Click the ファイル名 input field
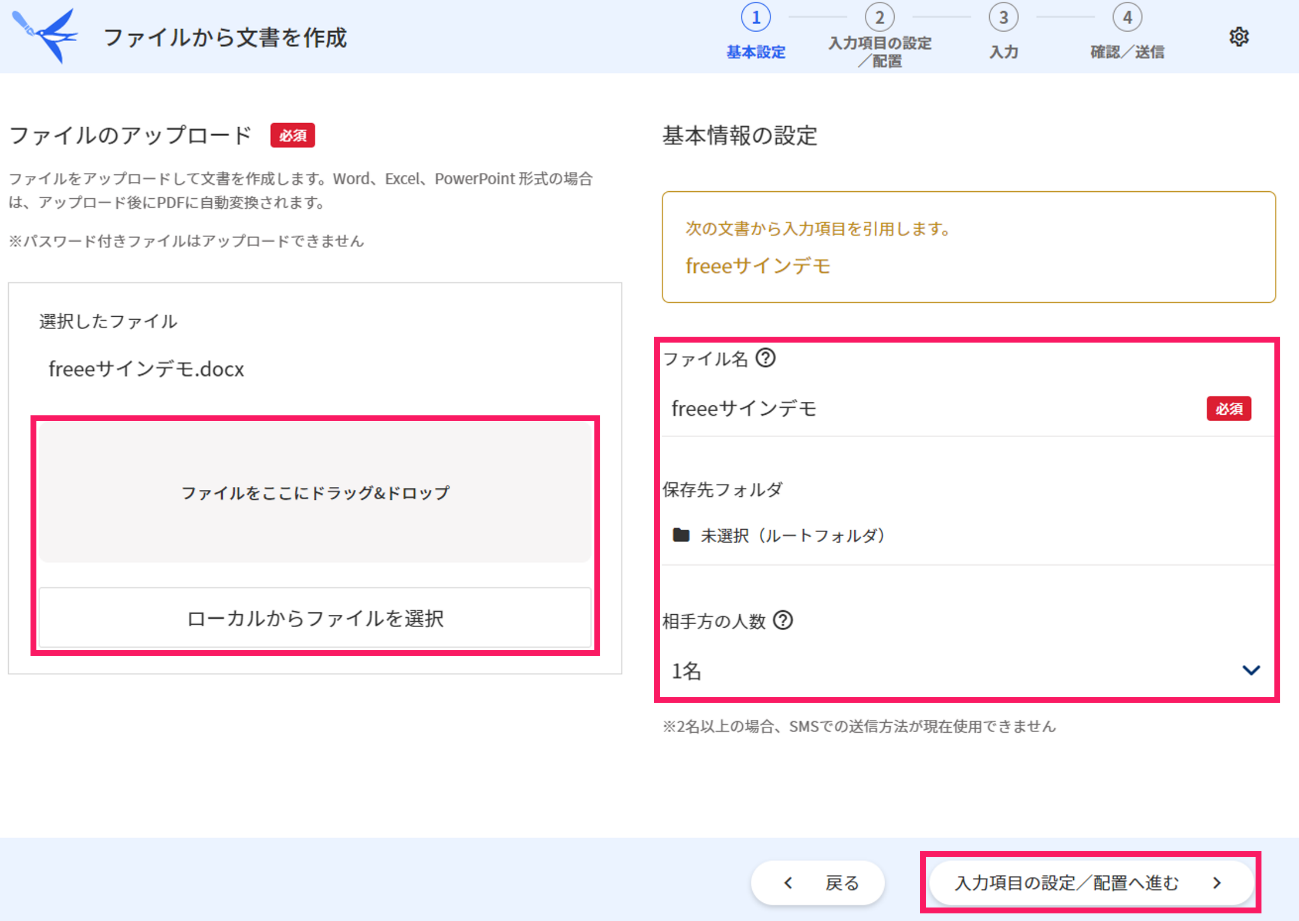This screenshot has width=1299, height=921. tap(967, 408)
